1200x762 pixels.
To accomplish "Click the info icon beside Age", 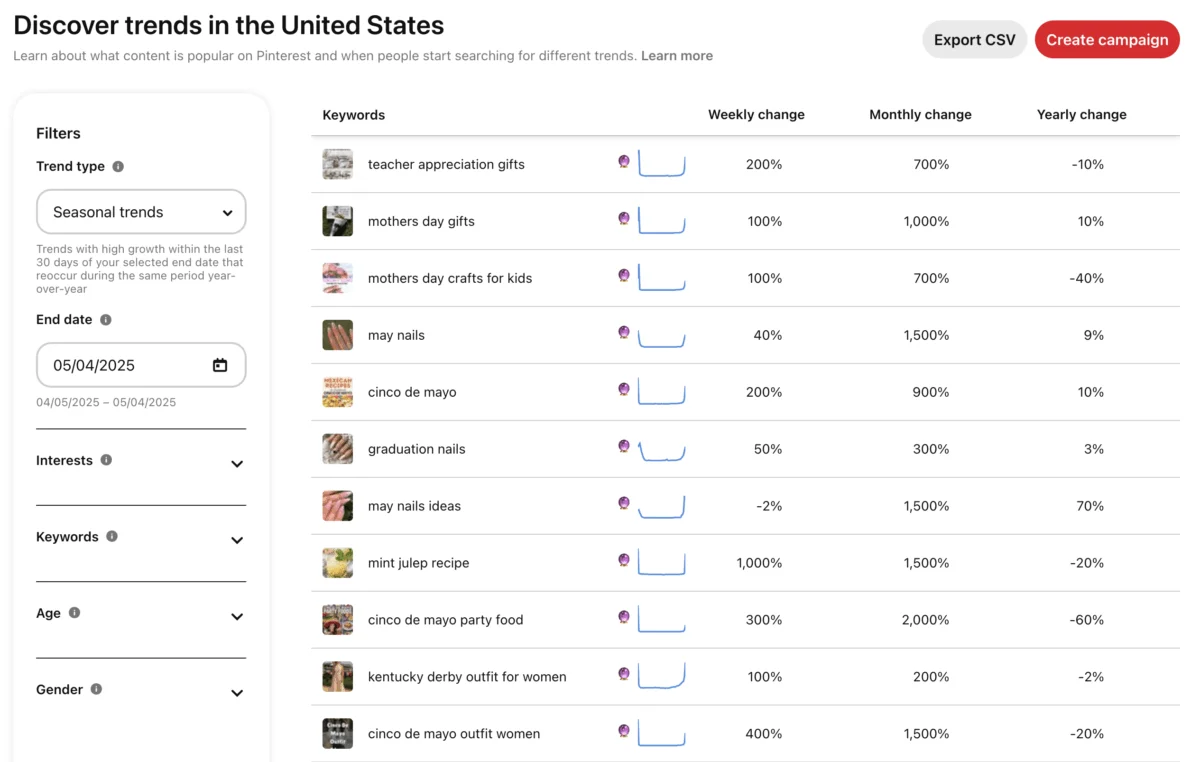I will click(74, 613).
